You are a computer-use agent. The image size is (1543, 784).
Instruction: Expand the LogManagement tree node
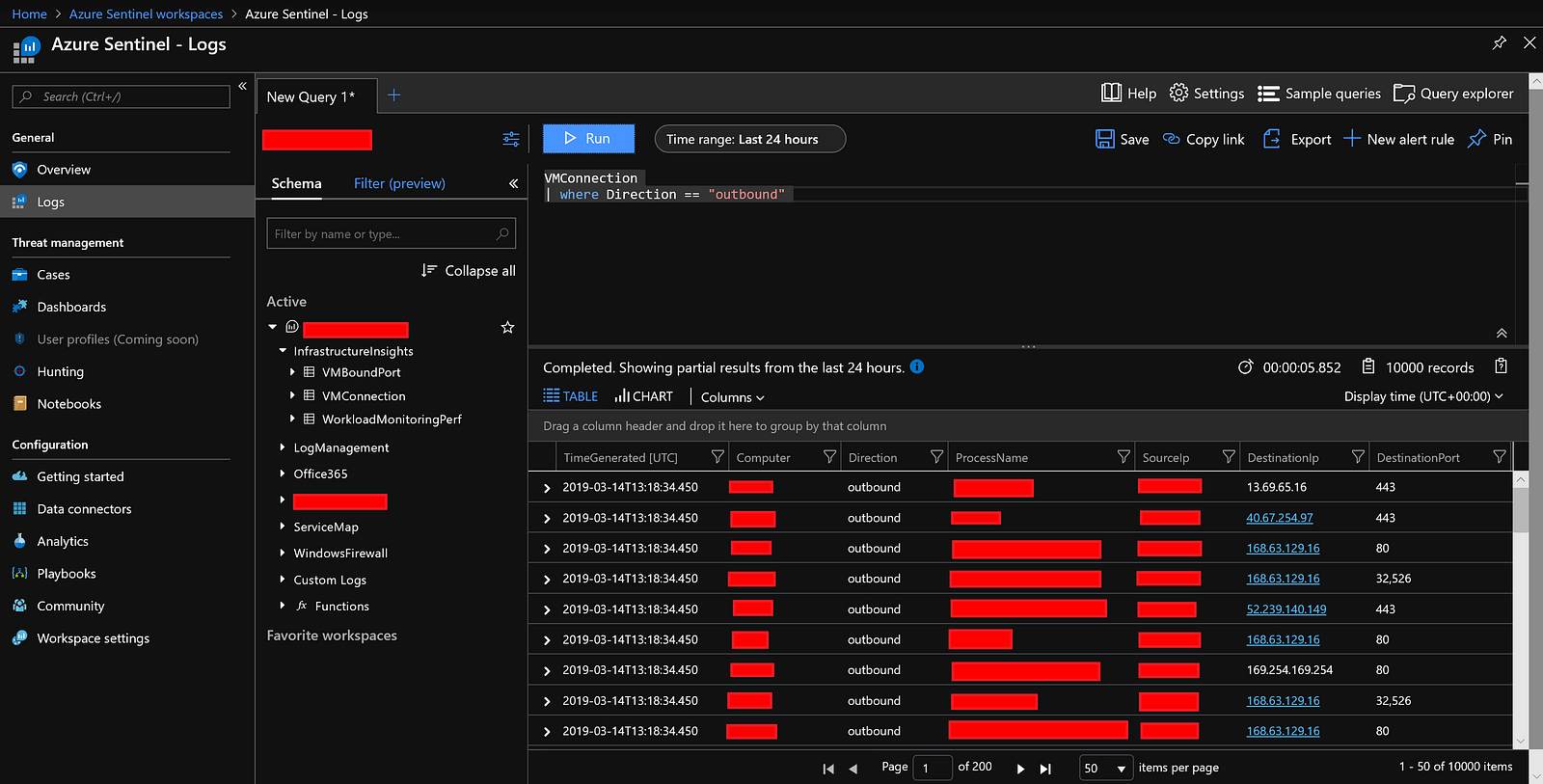click(283, 447)
